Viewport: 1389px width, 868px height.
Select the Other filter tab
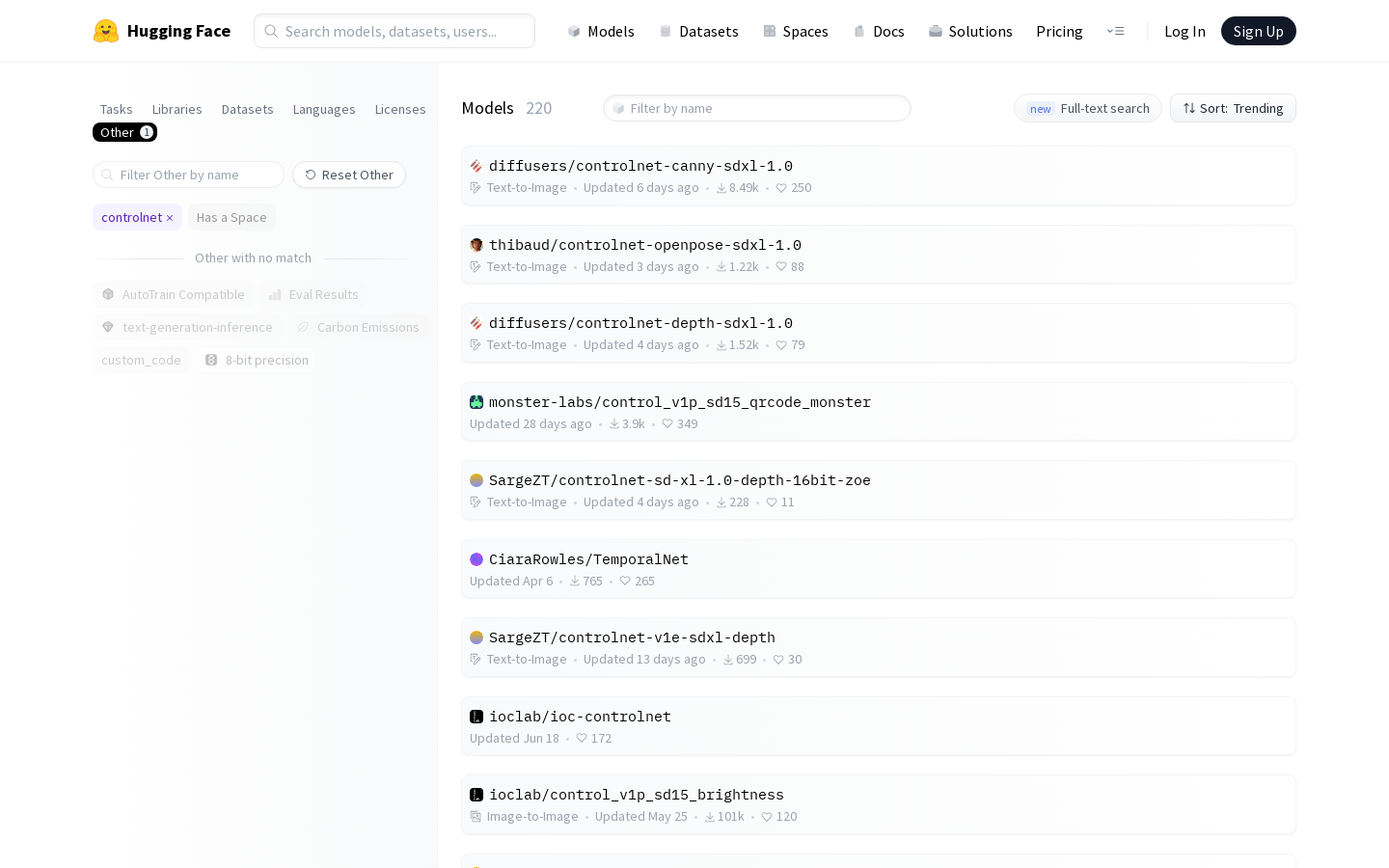tap(124, 132)
